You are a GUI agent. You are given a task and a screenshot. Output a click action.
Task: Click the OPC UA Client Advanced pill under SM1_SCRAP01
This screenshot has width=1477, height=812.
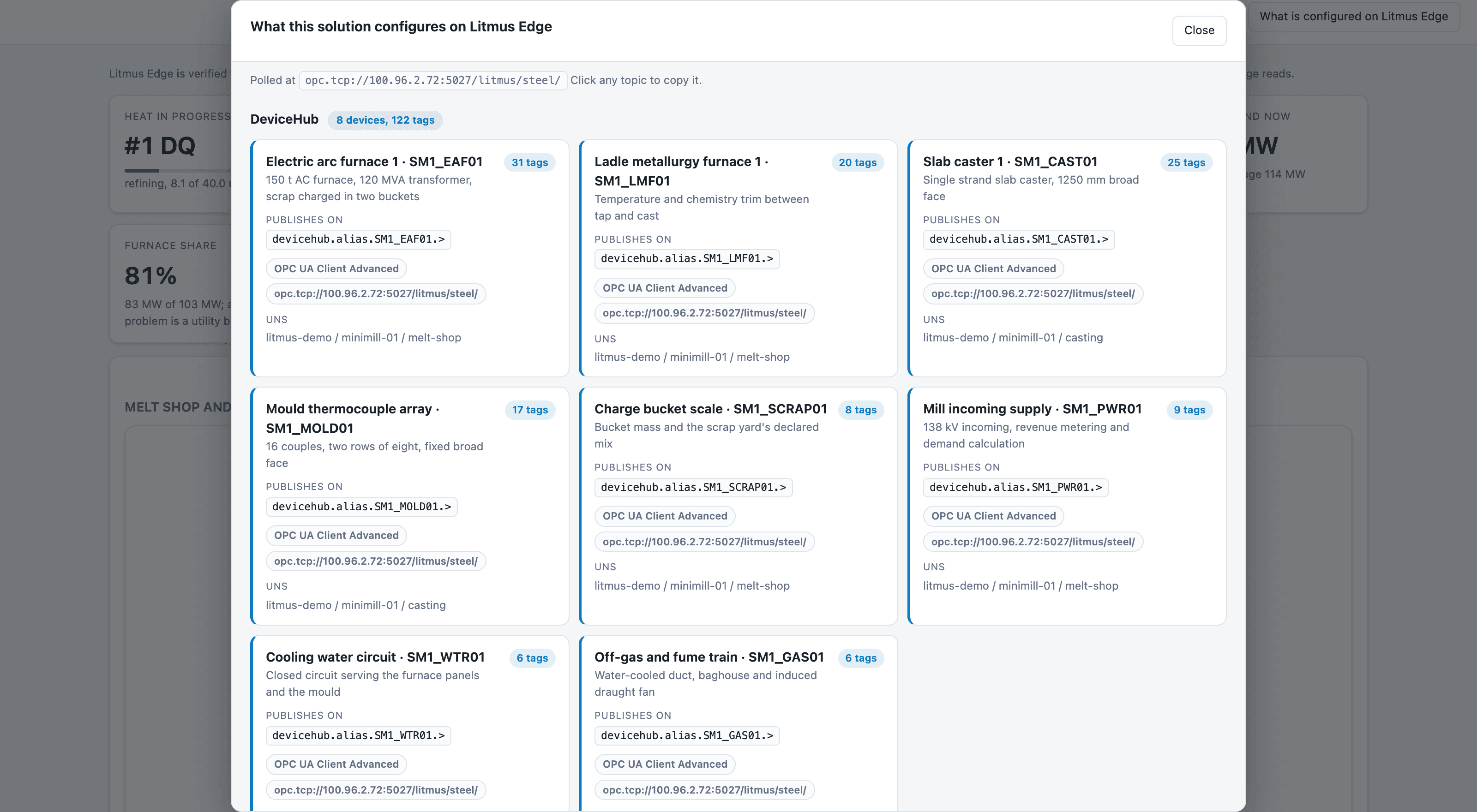pyautogui.click(x=665, y=516)
